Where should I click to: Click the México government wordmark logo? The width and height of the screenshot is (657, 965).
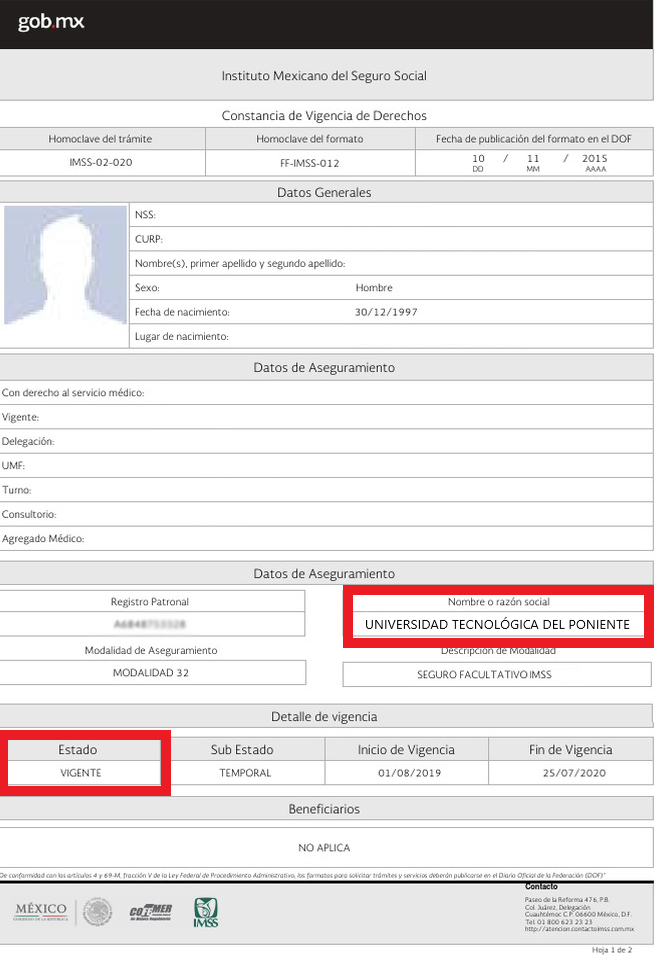[40, 910]
